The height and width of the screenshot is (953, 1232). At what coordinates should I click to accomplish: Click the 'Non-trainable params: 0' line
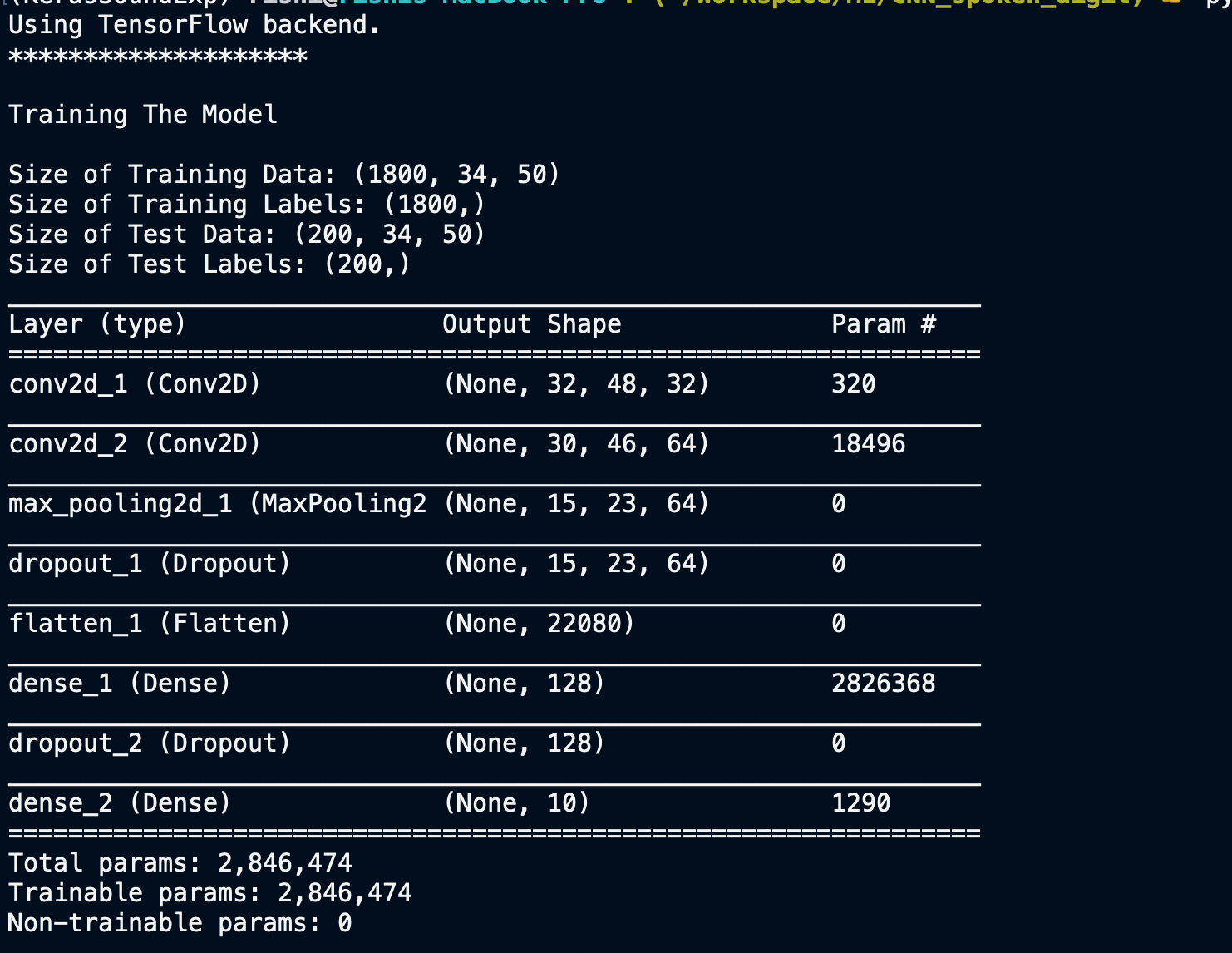(x=180, y=923)
